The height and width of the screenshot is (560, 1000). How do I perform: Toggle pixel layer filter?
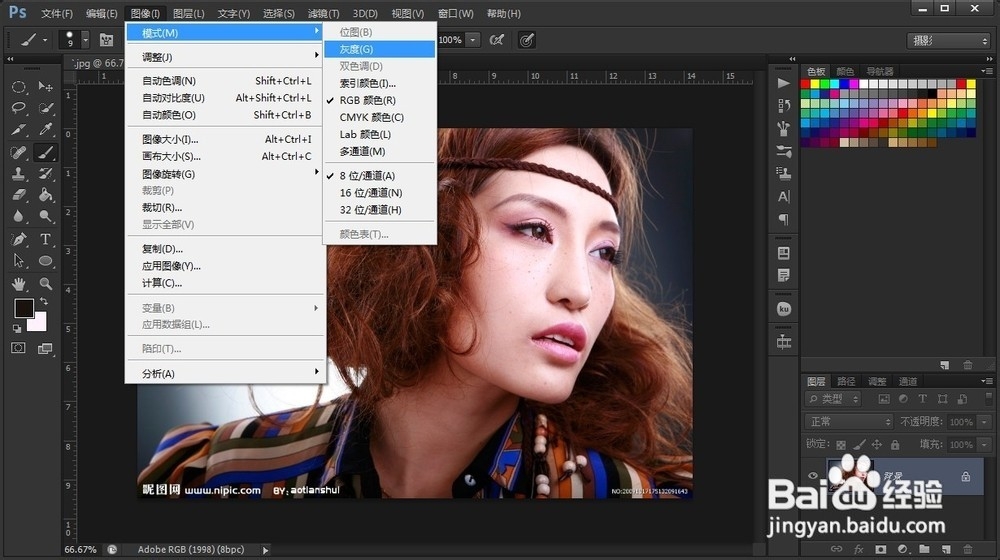883,399
